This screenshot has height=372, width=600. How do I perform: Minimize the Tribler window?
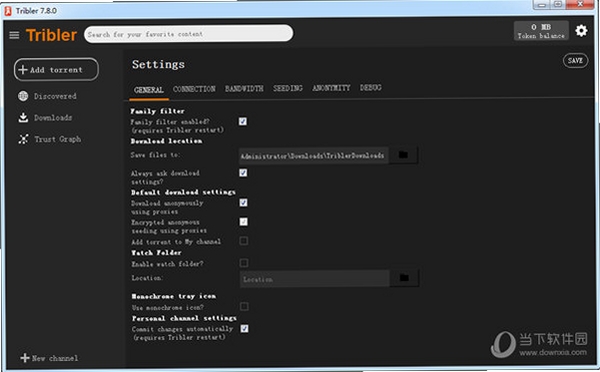tap(542, 5)
